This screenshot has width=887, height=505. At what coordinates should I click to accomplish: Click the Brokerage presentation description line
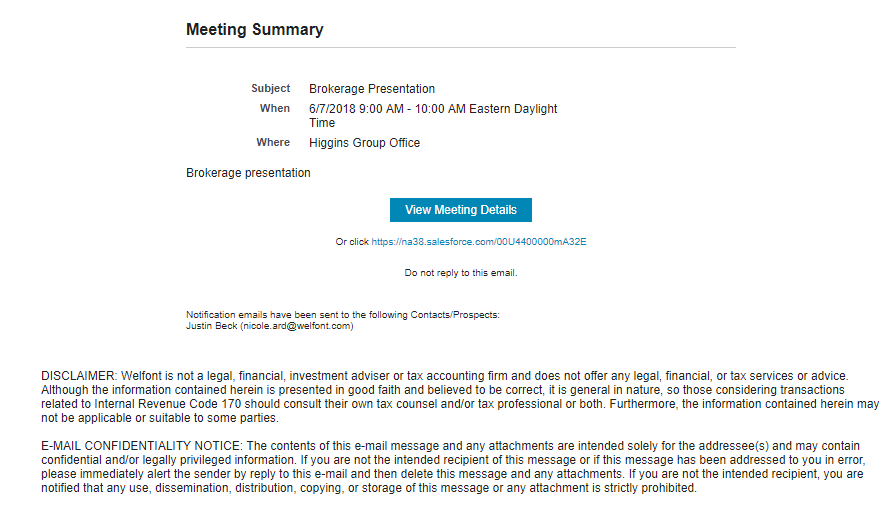coord(248,173)
